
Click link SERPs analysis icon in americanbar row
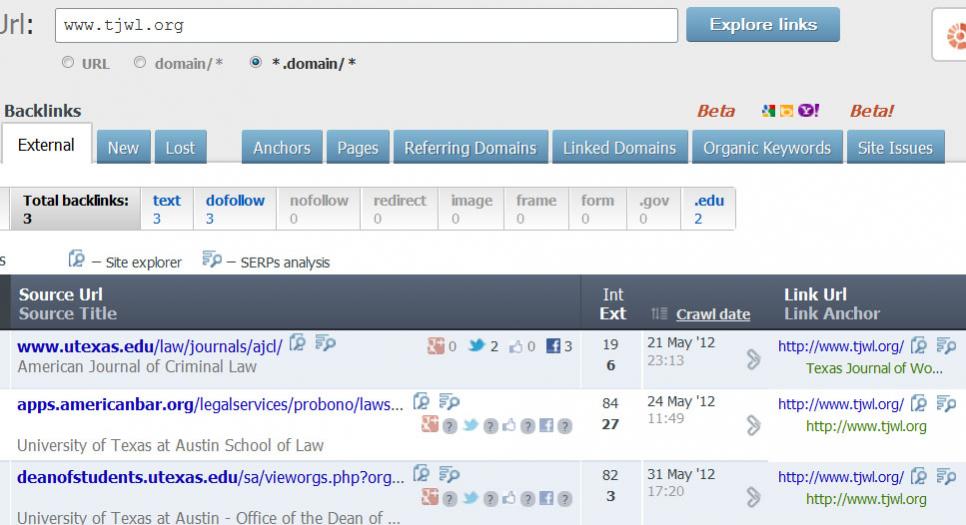point(946,404)
